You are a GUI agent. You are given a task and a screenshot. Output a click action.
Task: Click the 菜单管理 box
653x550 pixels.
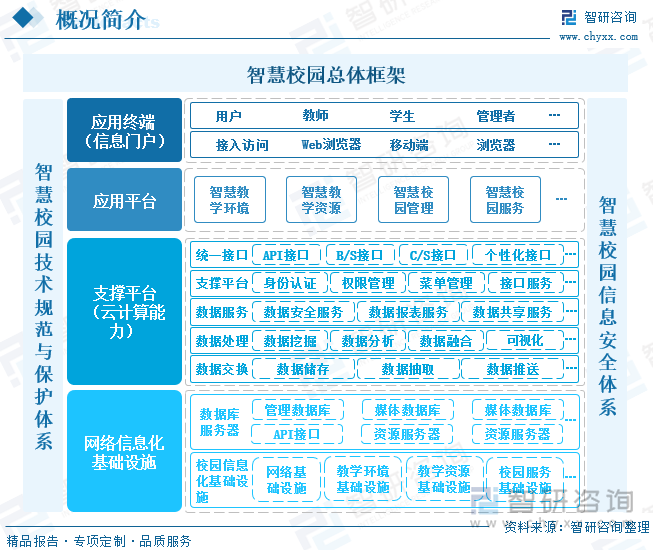[446, 283]
